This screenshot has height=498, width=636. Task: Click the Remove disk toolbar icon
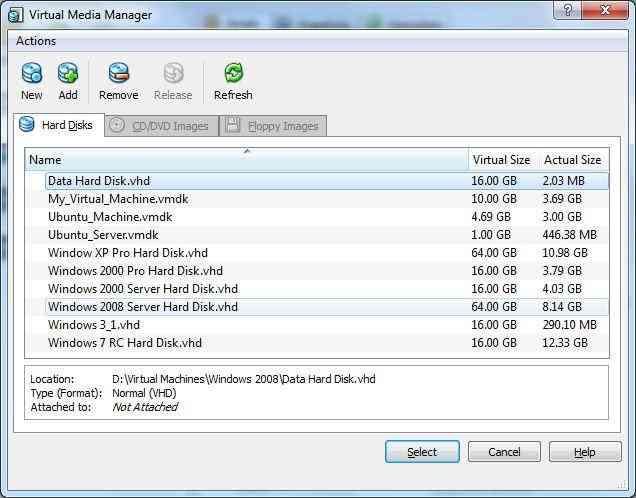tap(119, 74)
